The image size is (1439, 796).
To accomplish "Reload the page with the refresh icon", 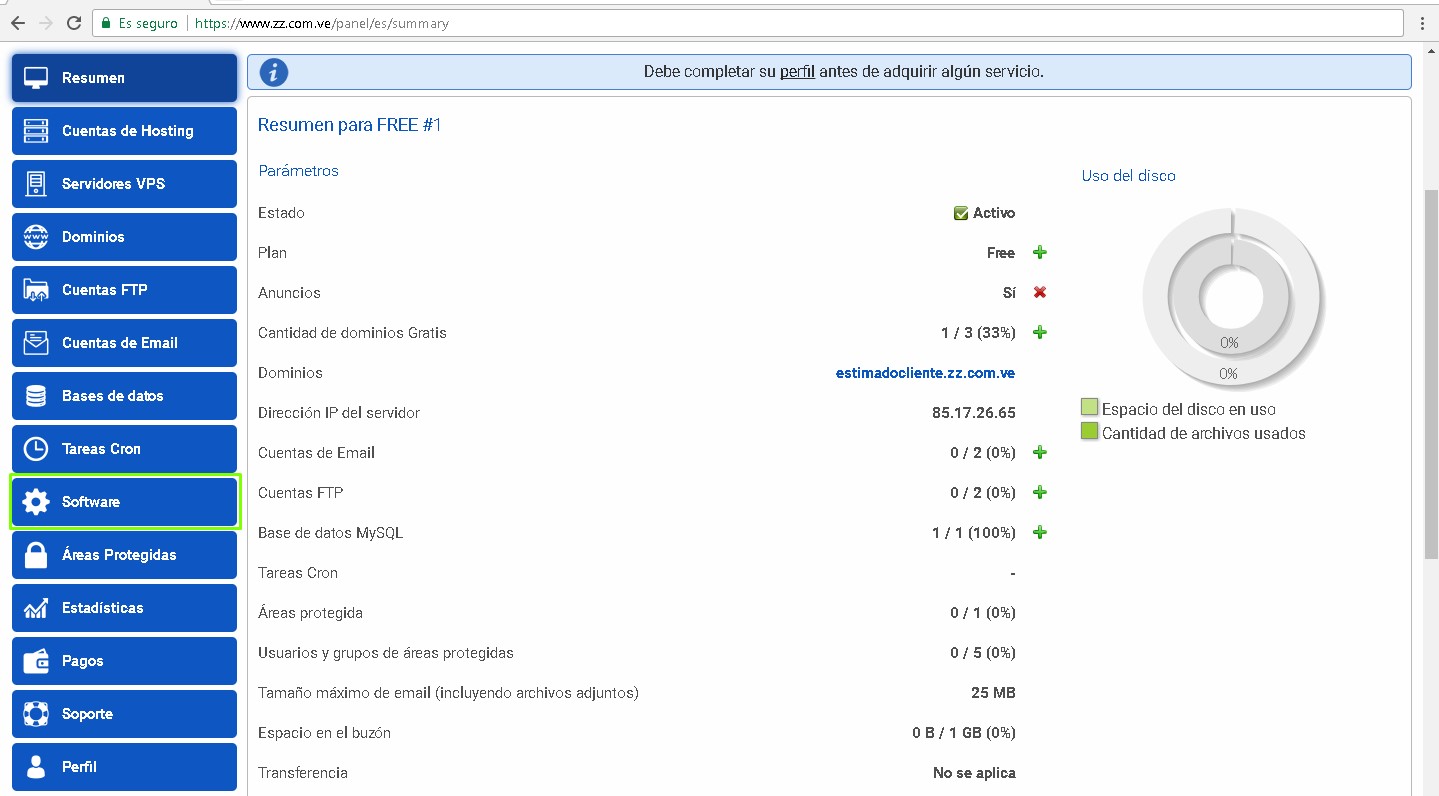I will (74, 22).
